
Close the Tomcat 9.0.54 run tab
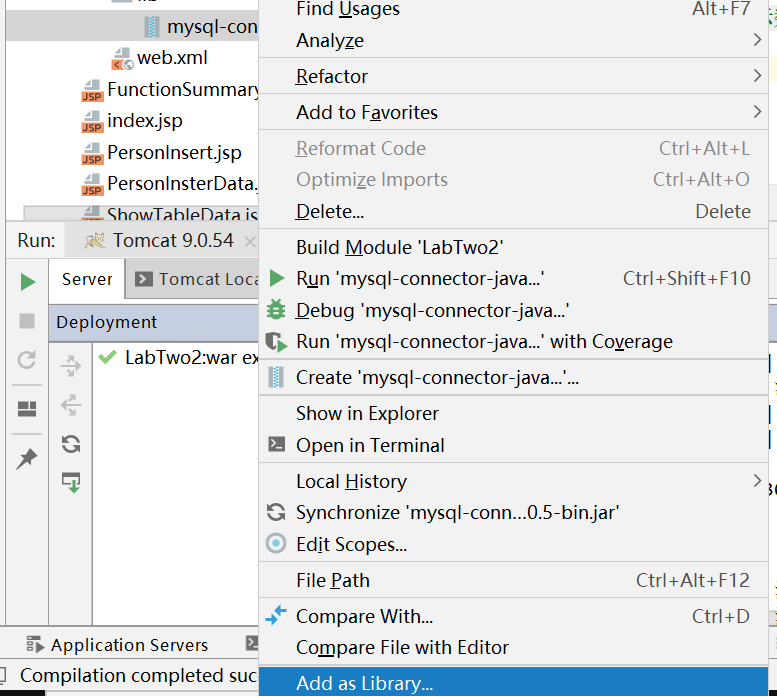[x=250, y=242]
